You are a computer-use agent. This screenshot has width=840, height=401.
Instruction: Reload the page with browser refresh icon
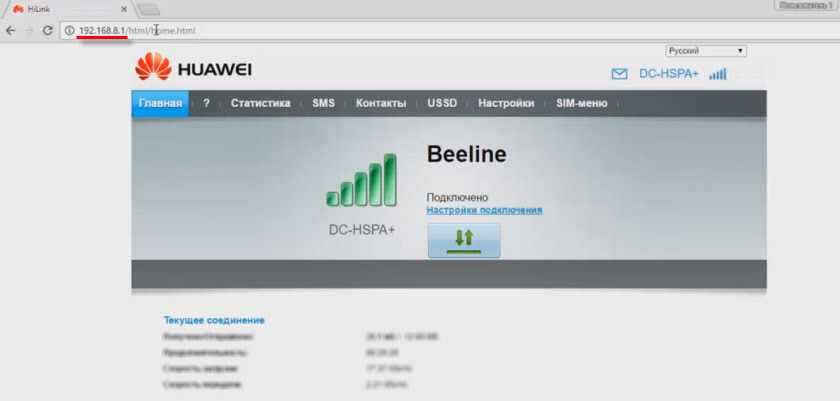47,30
